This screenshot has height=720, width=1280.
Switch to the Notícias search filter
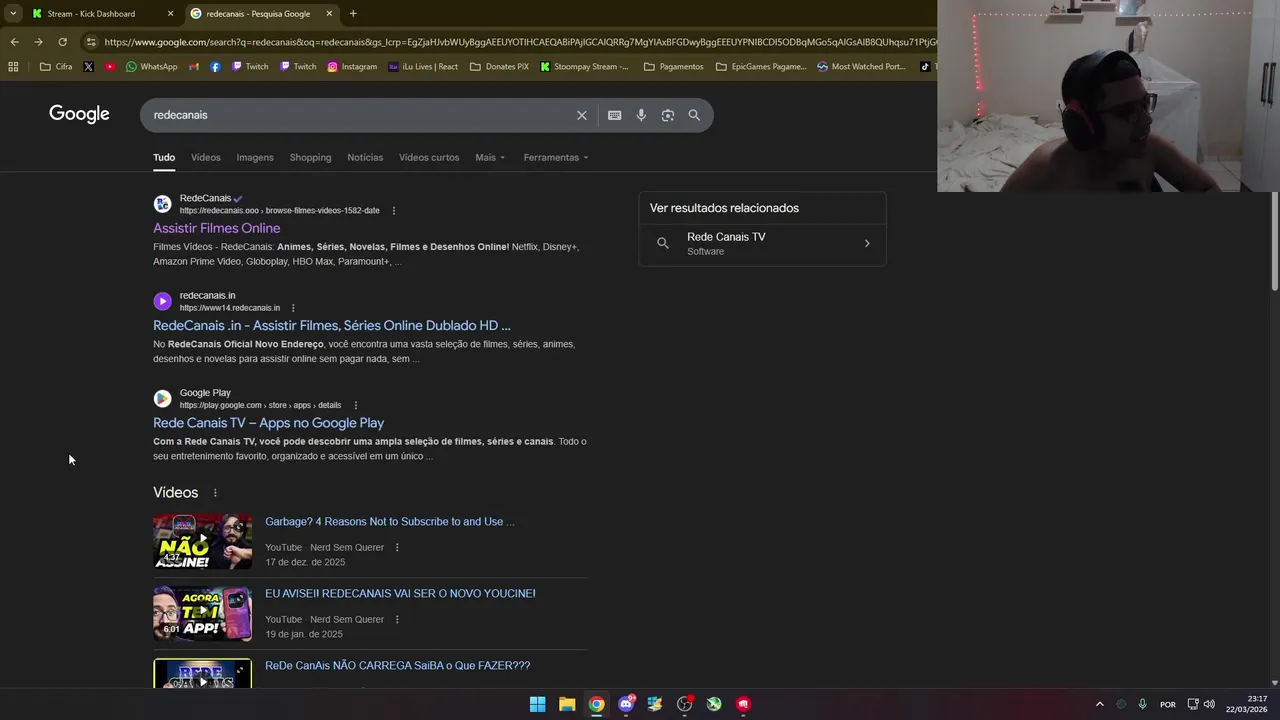pos(365,158)
